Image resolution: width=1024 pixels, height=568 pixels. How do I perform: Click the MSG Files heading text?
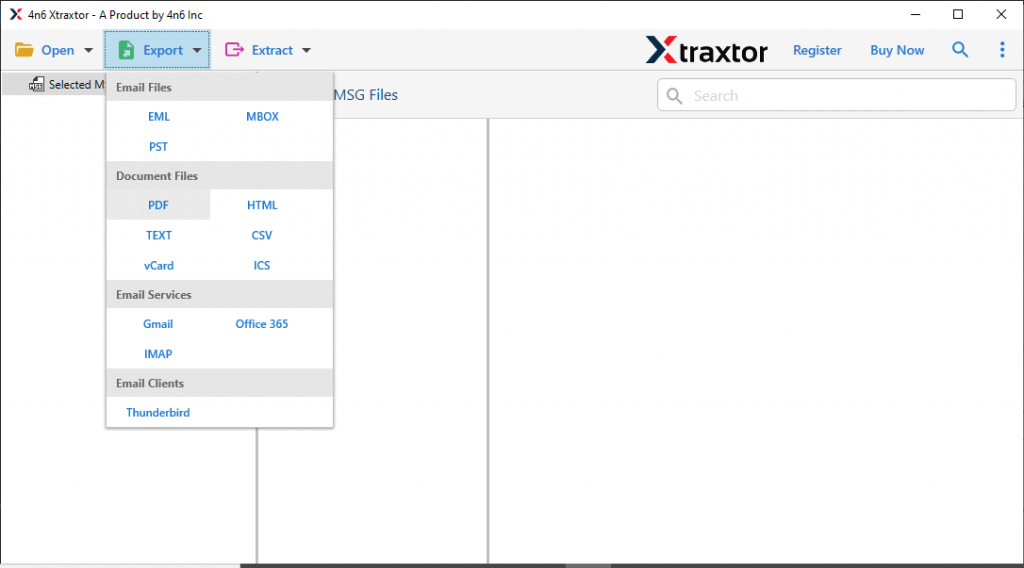[x=366, y=95]
